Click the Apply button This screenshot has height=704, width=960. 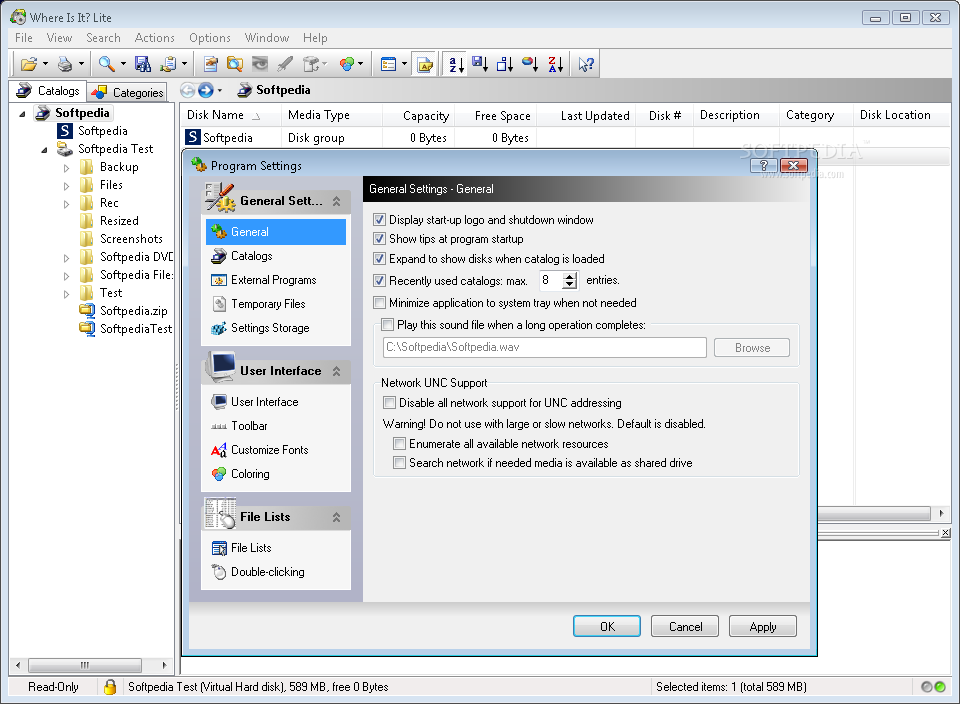[x=763, y=626]
